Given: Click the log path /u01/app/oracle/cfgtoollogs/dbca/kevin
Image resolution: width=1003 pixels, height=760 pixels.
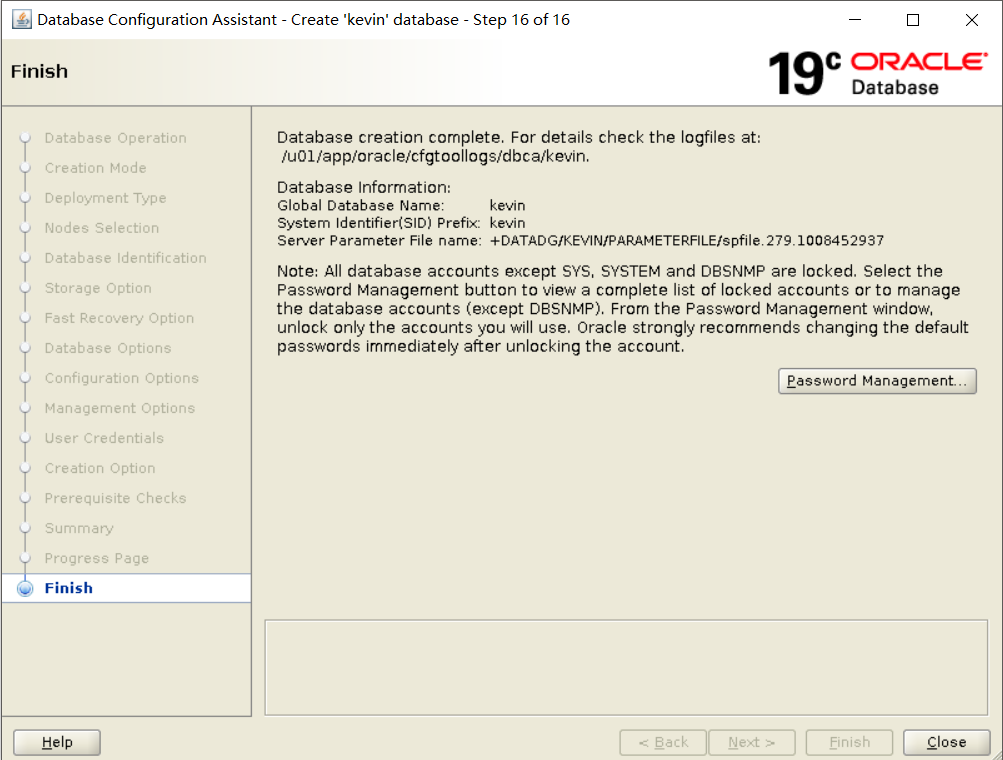Looking at the screenshot, I should point(435,156).
